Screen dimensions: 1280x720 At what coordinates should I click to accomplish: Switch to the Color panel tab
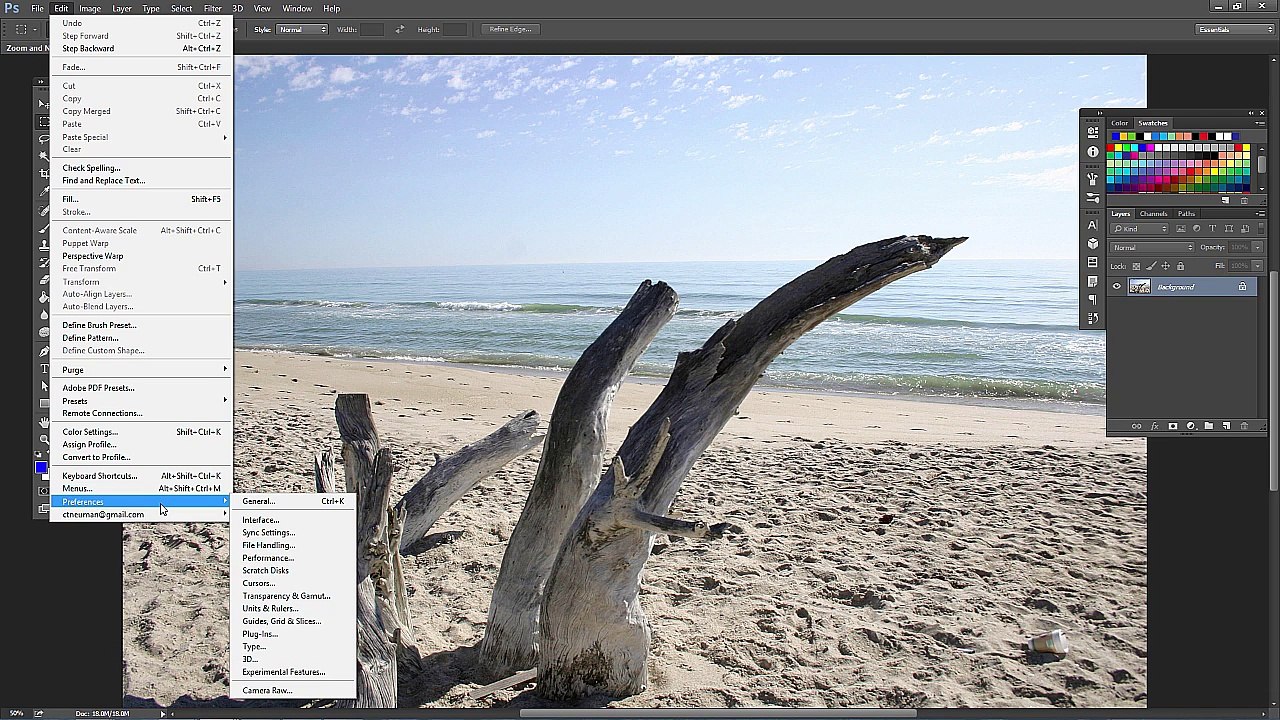tap(1119, 123)
